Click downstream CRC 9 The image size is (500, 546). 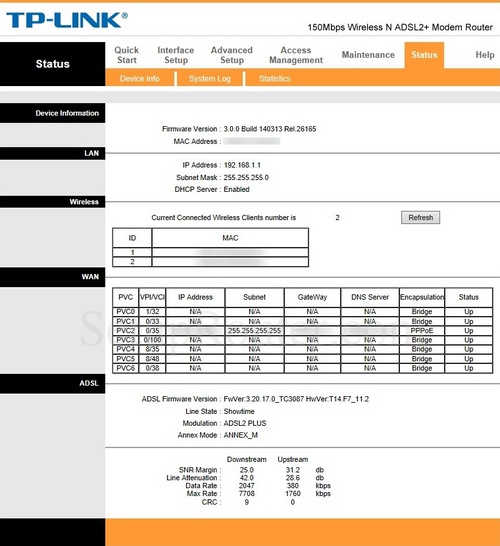247,502
